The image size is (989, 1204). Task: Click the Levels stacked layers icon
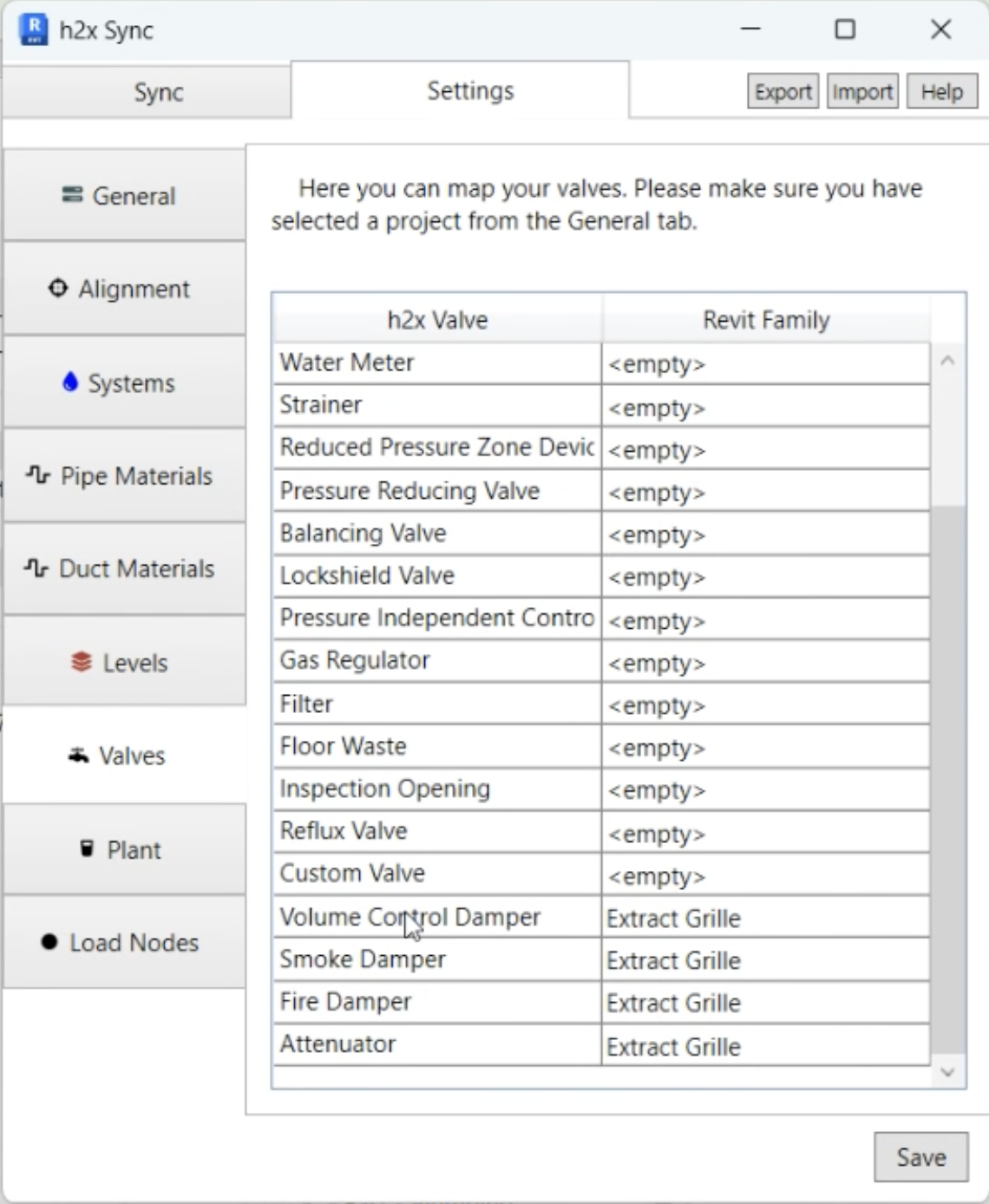82,662
